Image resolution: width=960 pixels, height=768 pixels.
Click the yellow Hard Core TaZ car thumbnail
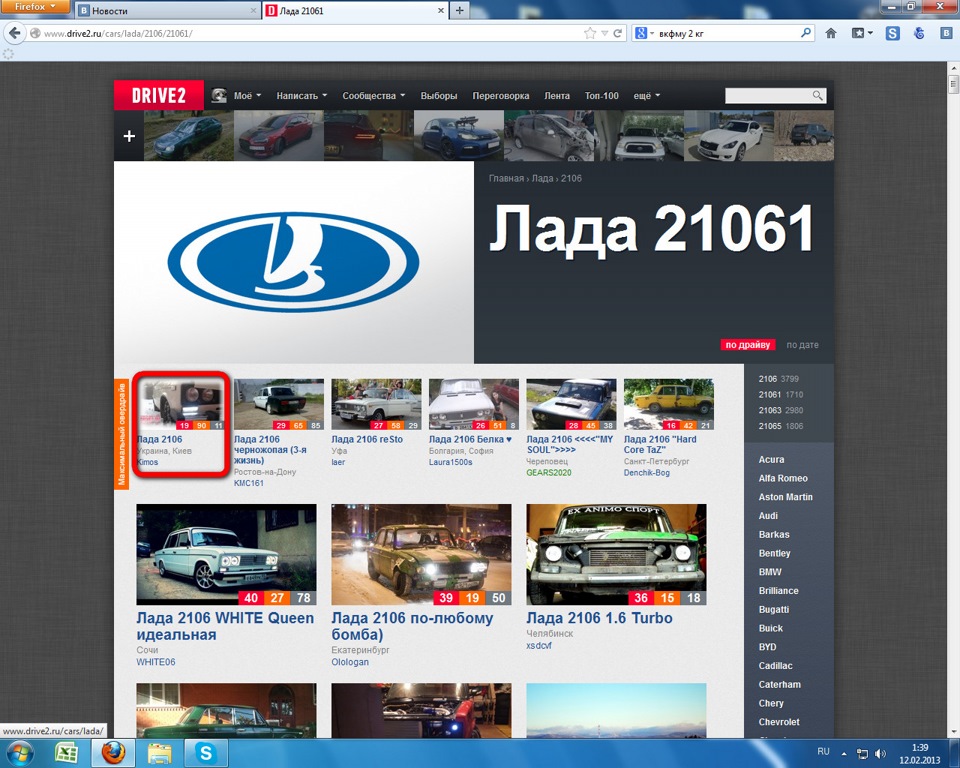tap(669, 404)
